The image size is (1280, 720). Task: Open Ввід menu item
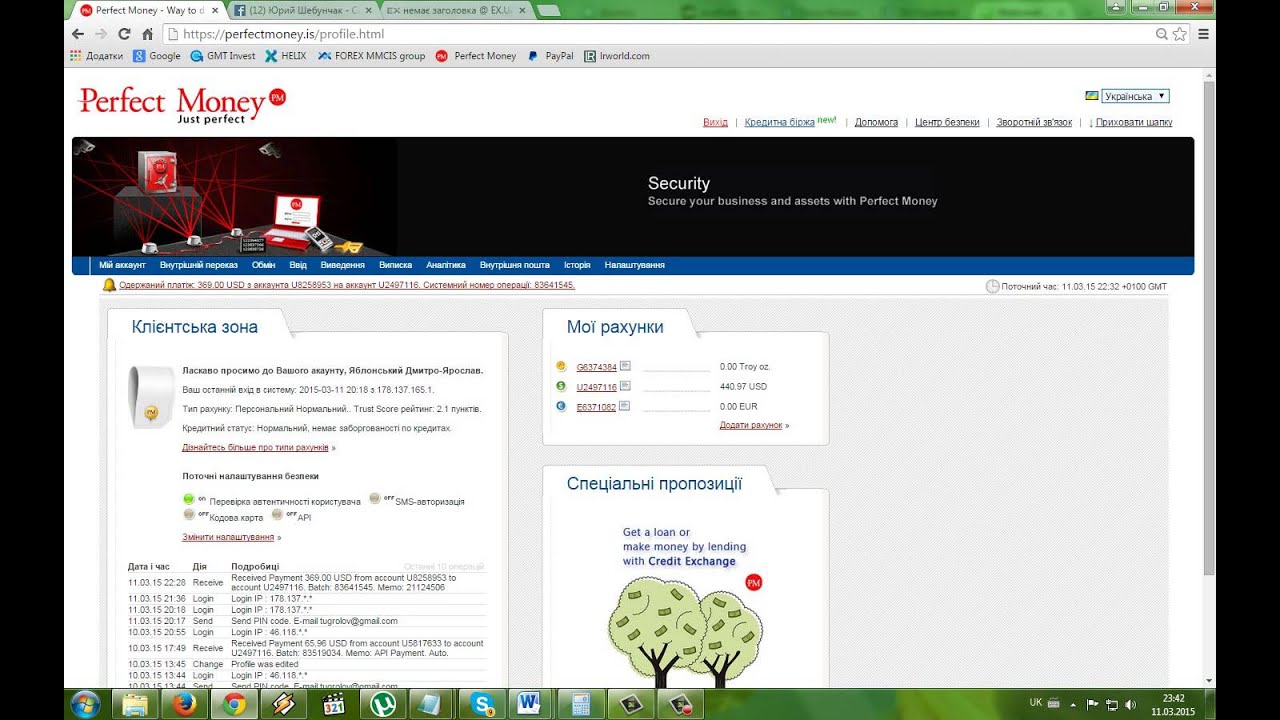point(298,265)
